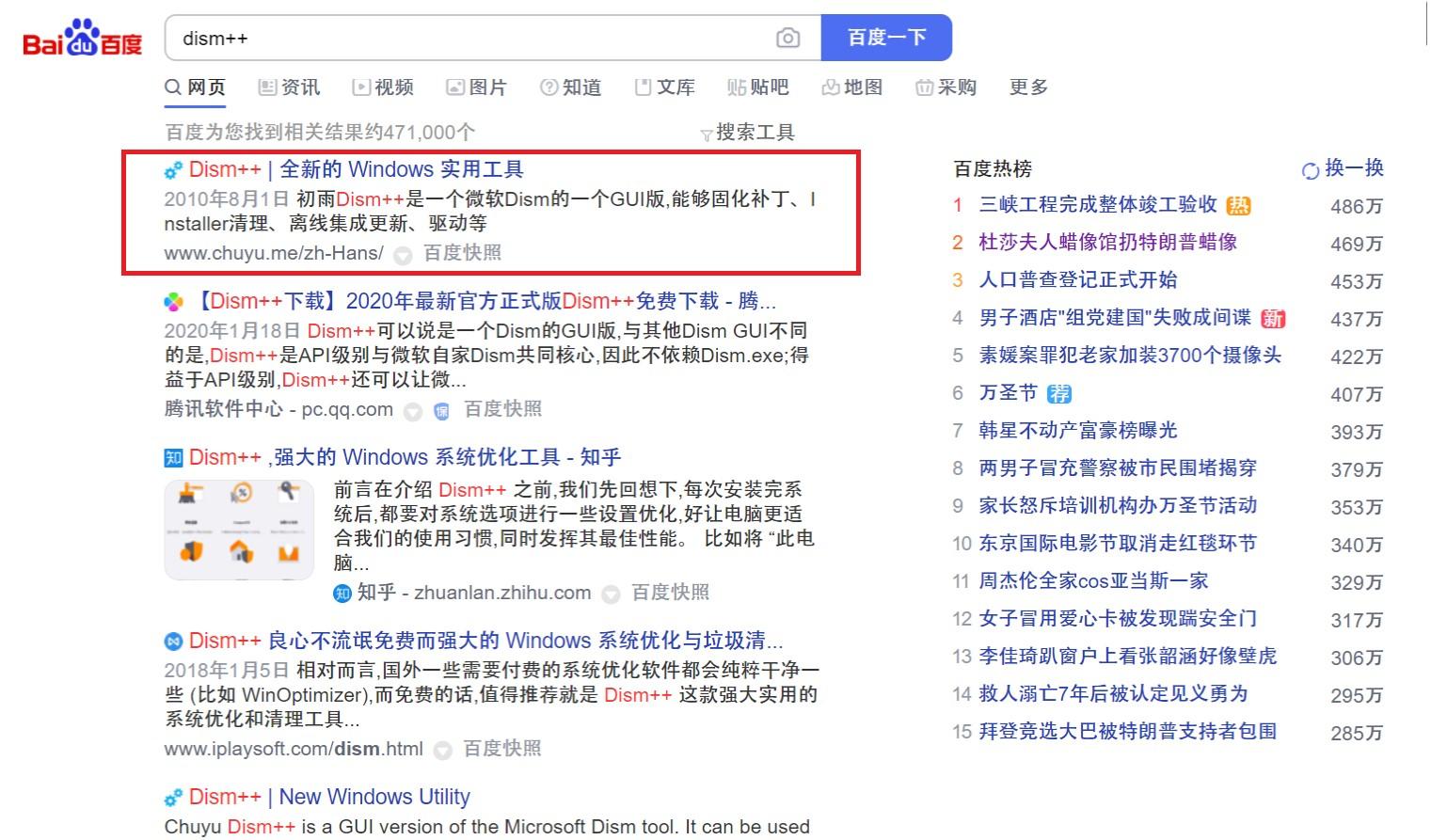
Task: Click the www.chuyu.me/zh-Hans/ URL
Action: 274,253
